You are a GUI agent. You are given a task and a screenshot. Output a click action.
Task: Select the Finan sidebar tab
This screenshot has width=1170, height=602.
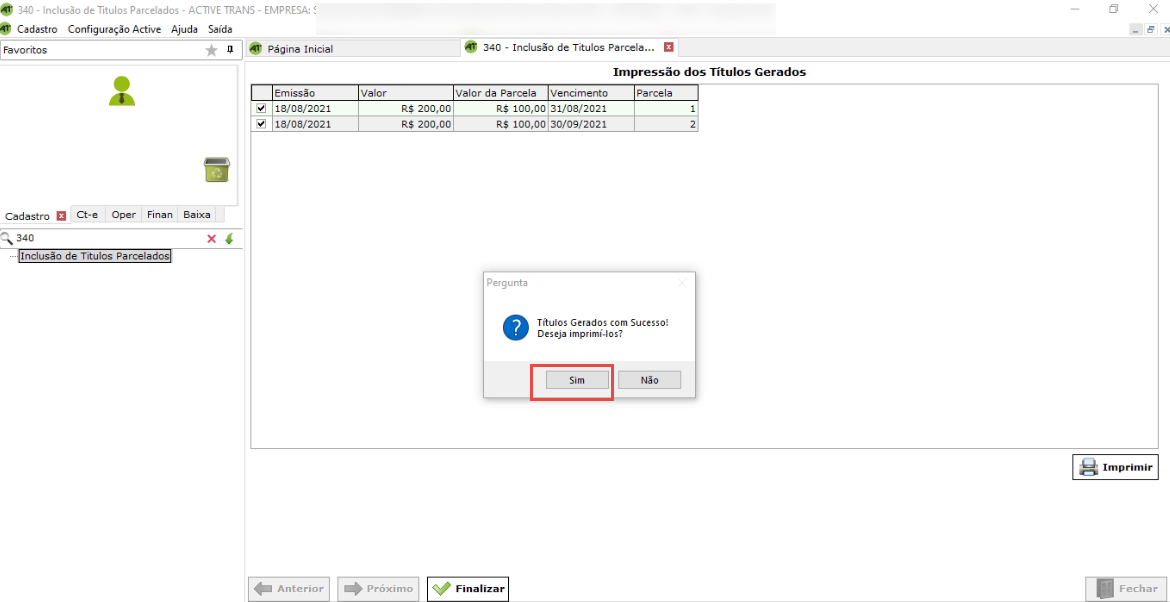[x=159, y=215]
